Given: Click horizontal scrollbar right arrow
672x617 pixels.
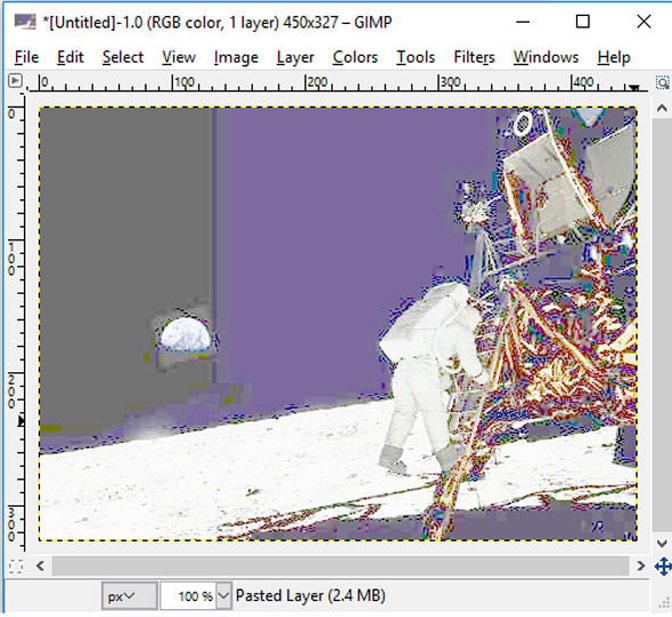Looking at the screenshot, I should click(x=641, y=566).
